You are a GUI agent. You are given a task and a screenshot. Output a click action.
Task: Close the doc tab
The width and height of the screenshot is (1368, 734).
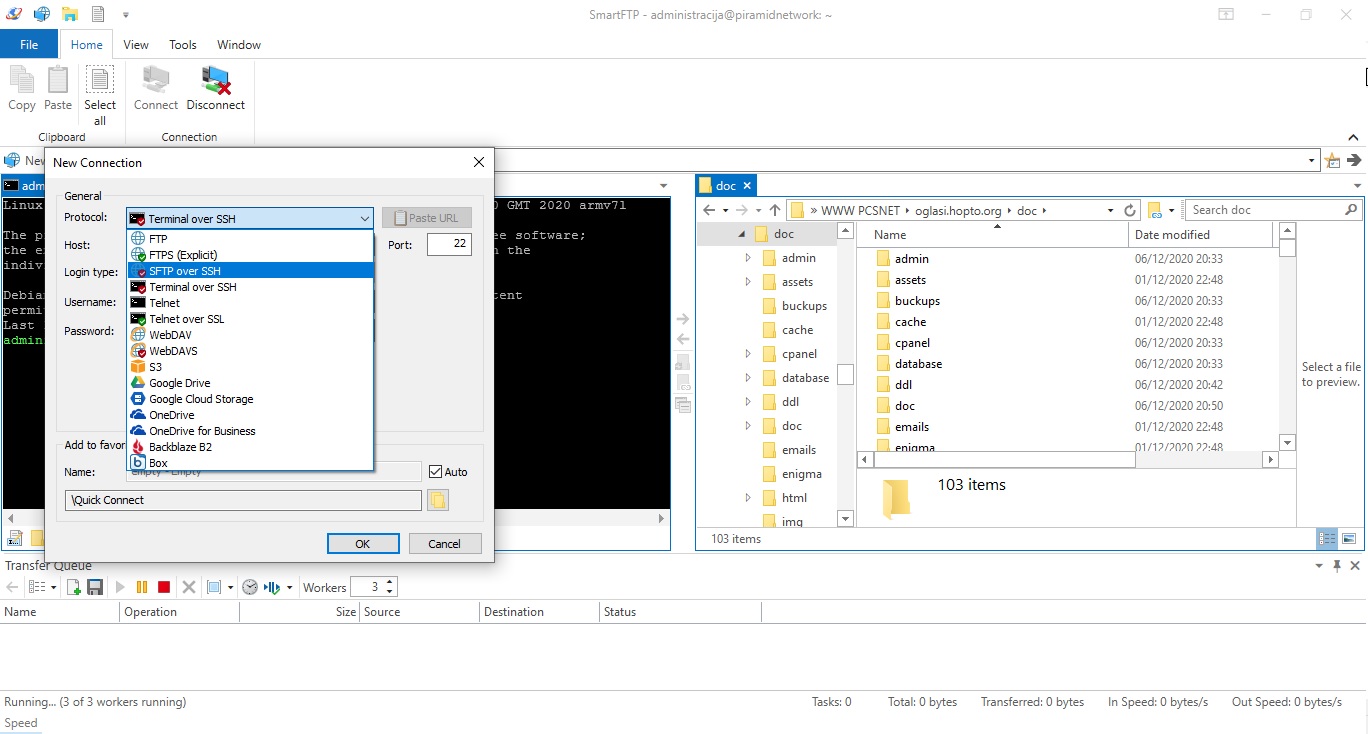tap(747, 185)
